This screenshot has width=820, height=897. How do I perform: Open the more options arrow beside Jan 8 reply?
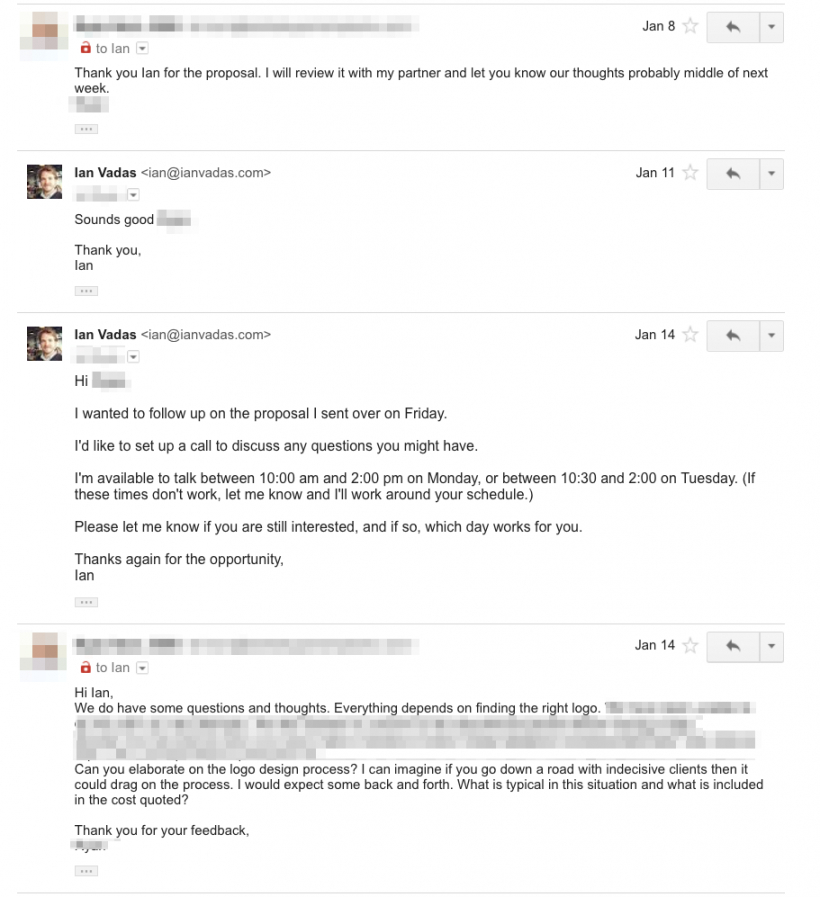pyautogui.click(x=770, y=27)
